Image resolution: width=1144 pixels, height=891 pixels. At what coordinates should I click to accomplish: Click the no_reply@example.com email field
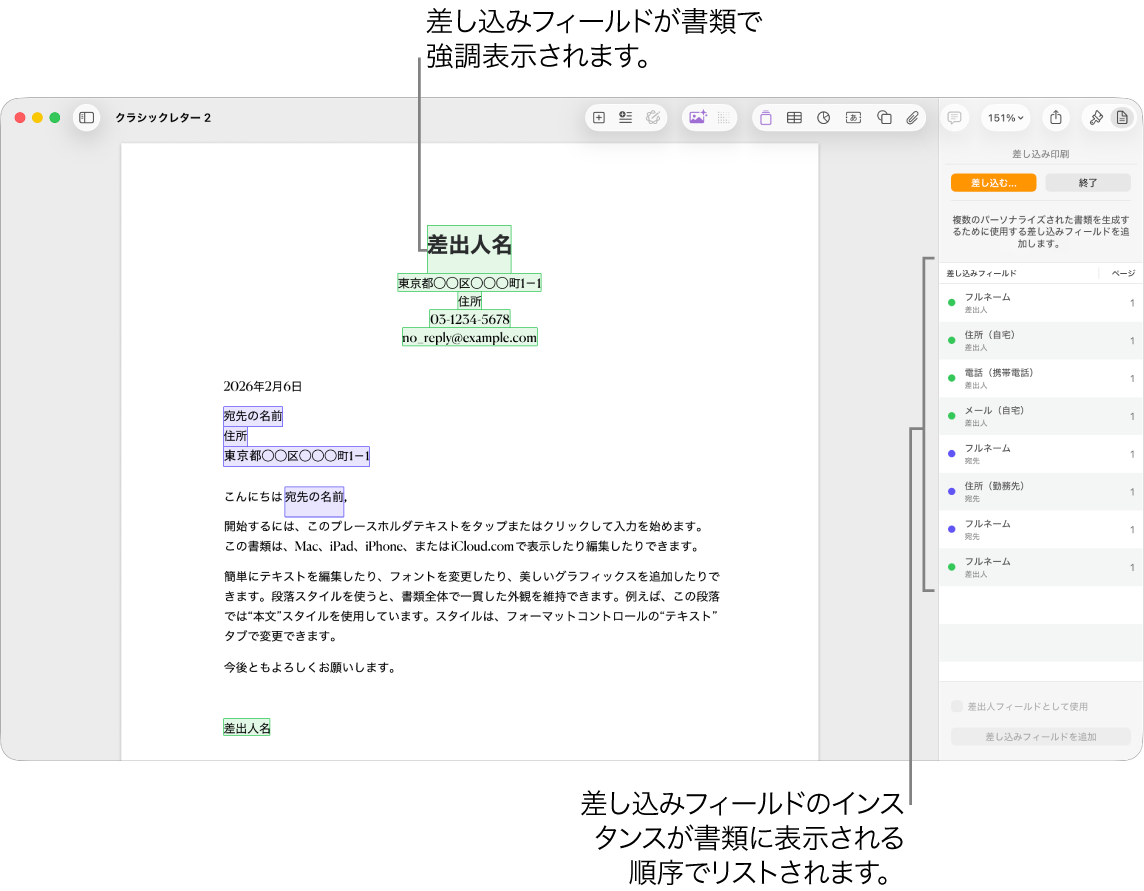[470, 337]
